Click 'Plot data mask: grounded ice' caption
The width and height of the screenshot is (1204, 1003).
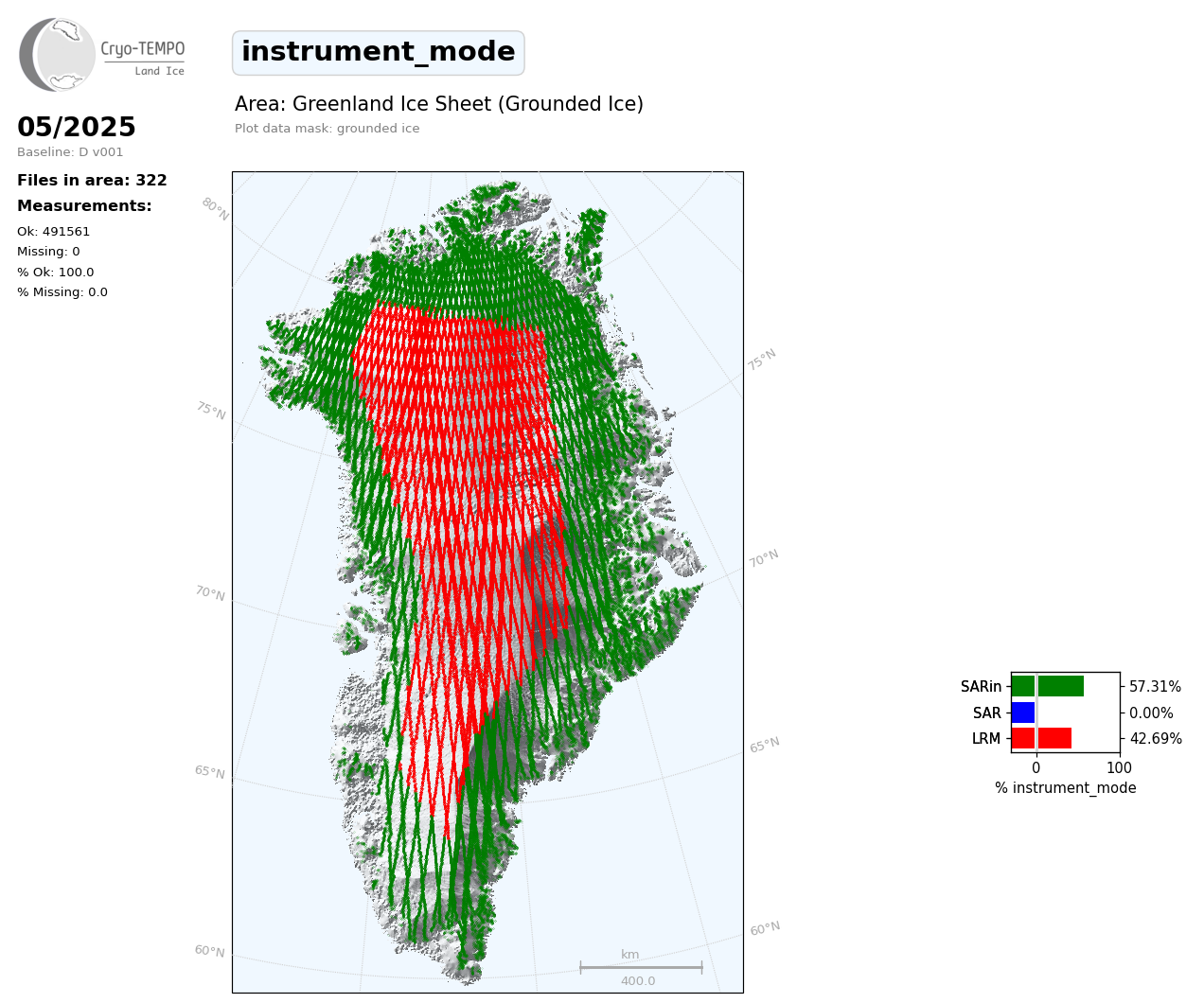328,129
